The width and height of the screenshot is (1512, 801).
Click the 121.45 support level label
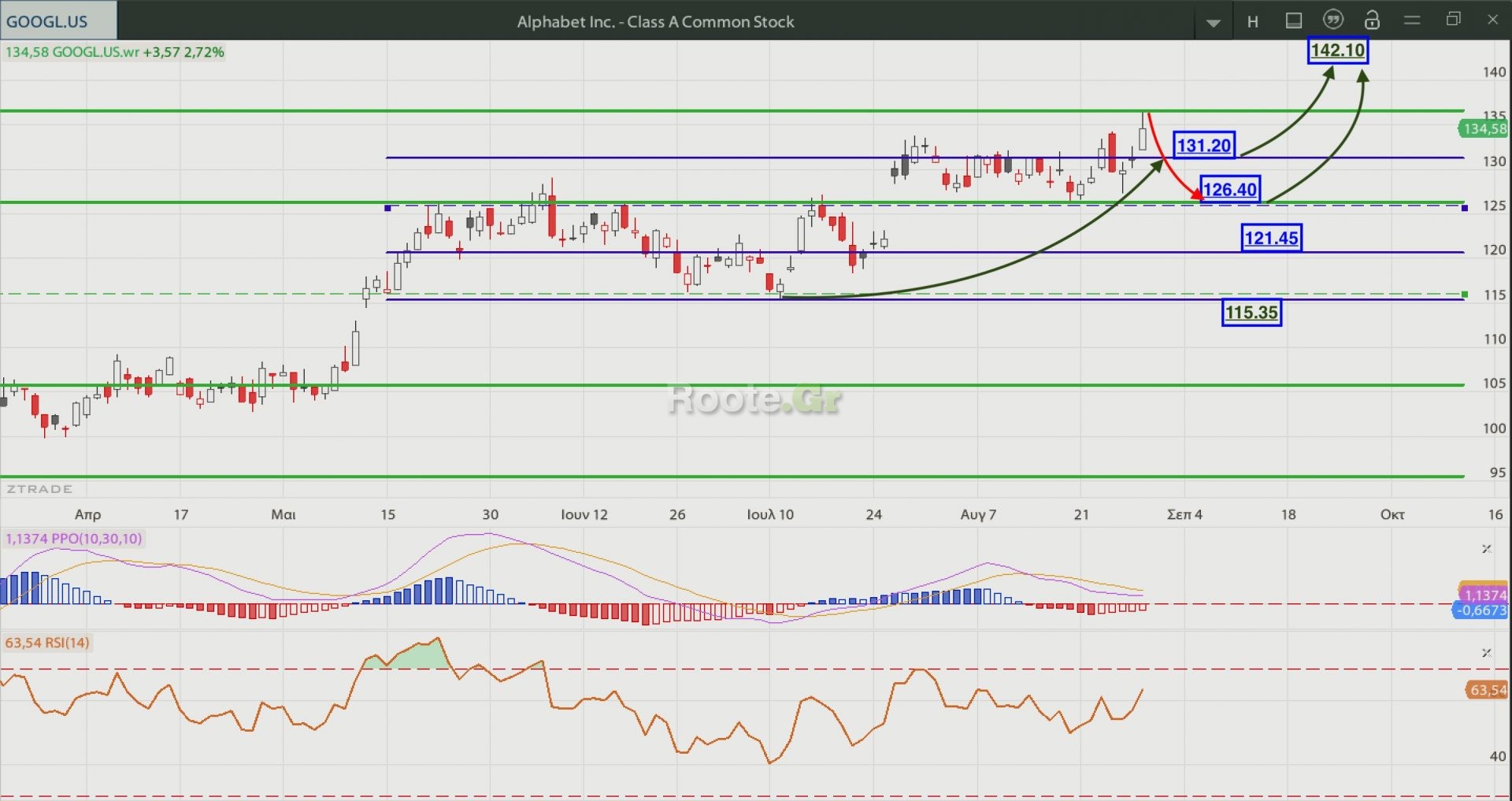1271,238
